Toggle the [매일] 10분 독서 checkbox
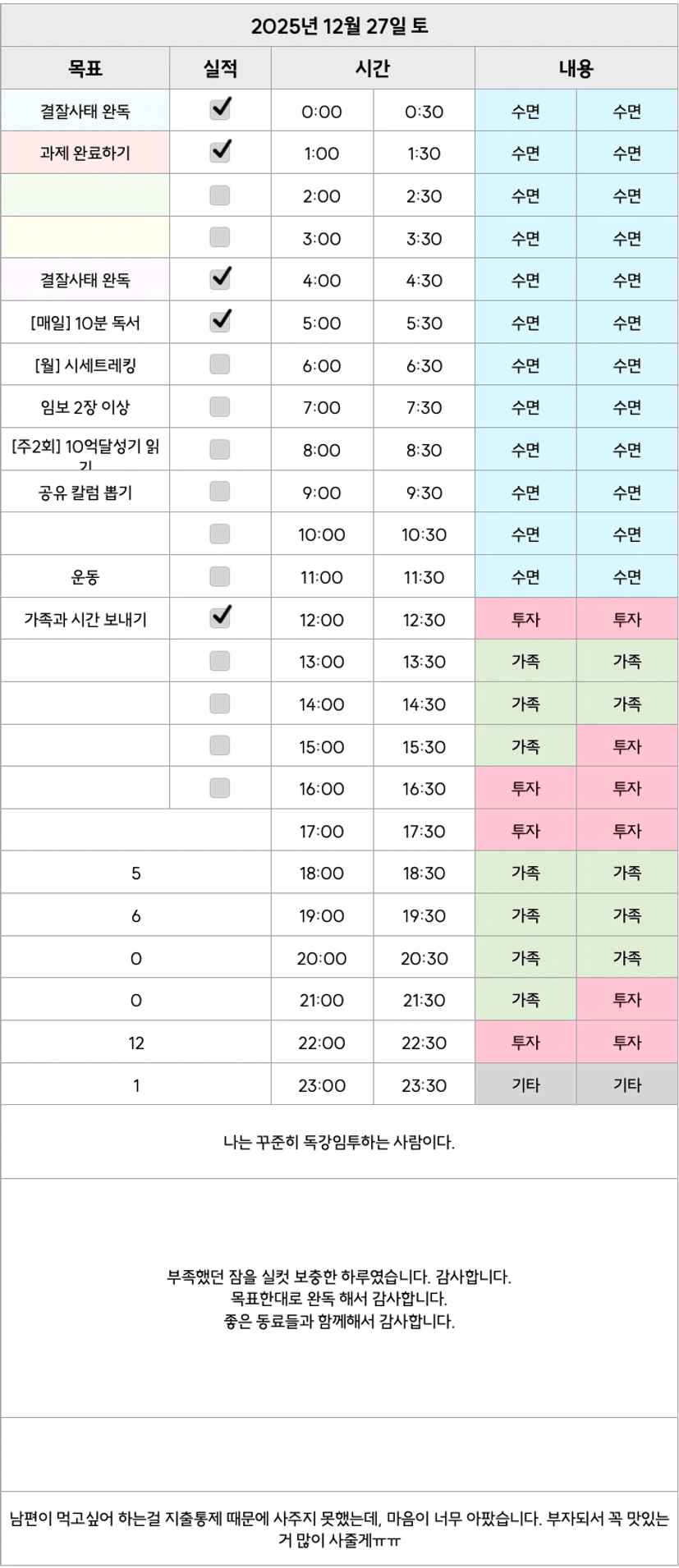 point(220,322)
